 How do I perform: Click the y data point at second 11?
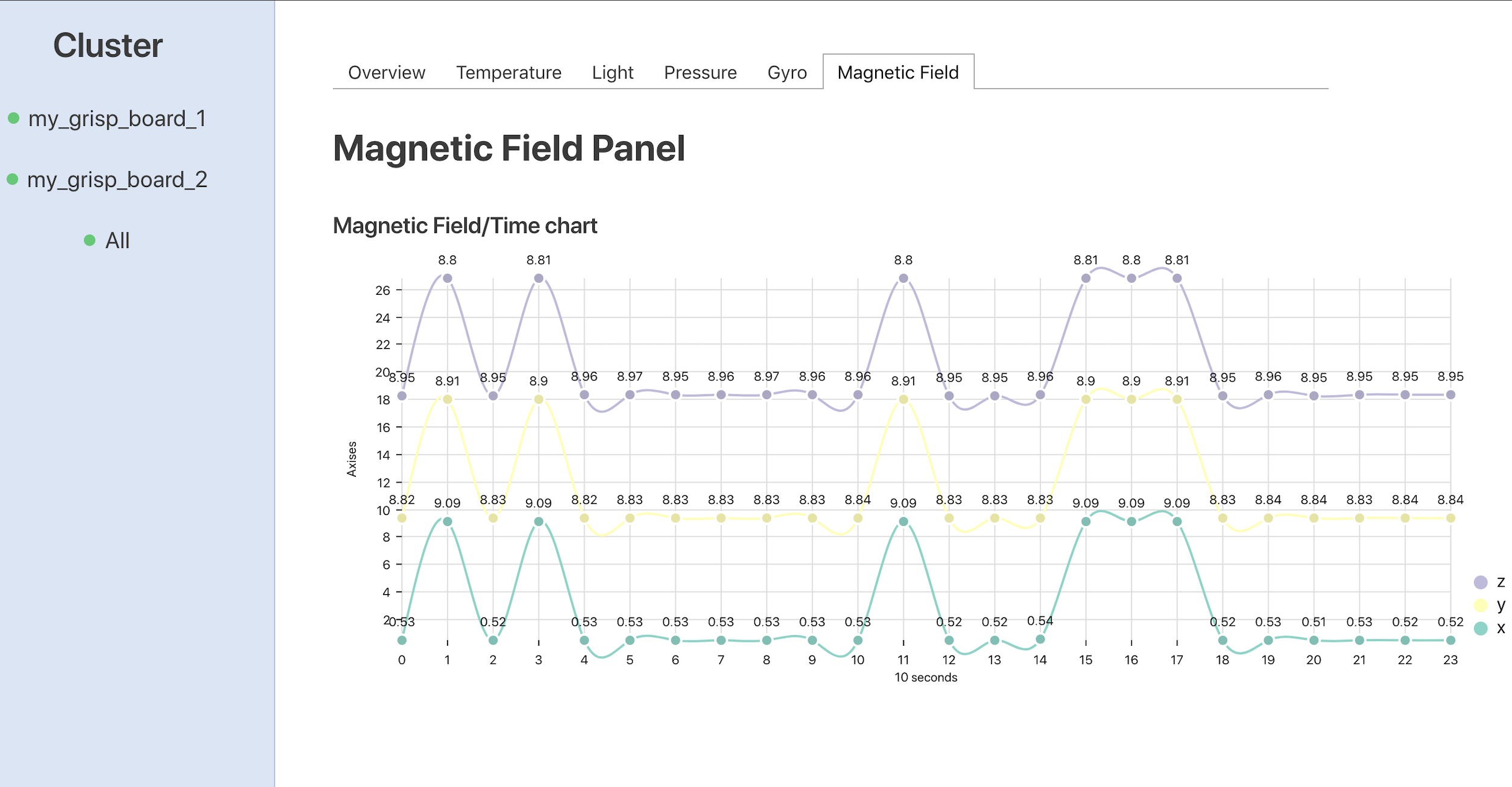tap(903, 399)
